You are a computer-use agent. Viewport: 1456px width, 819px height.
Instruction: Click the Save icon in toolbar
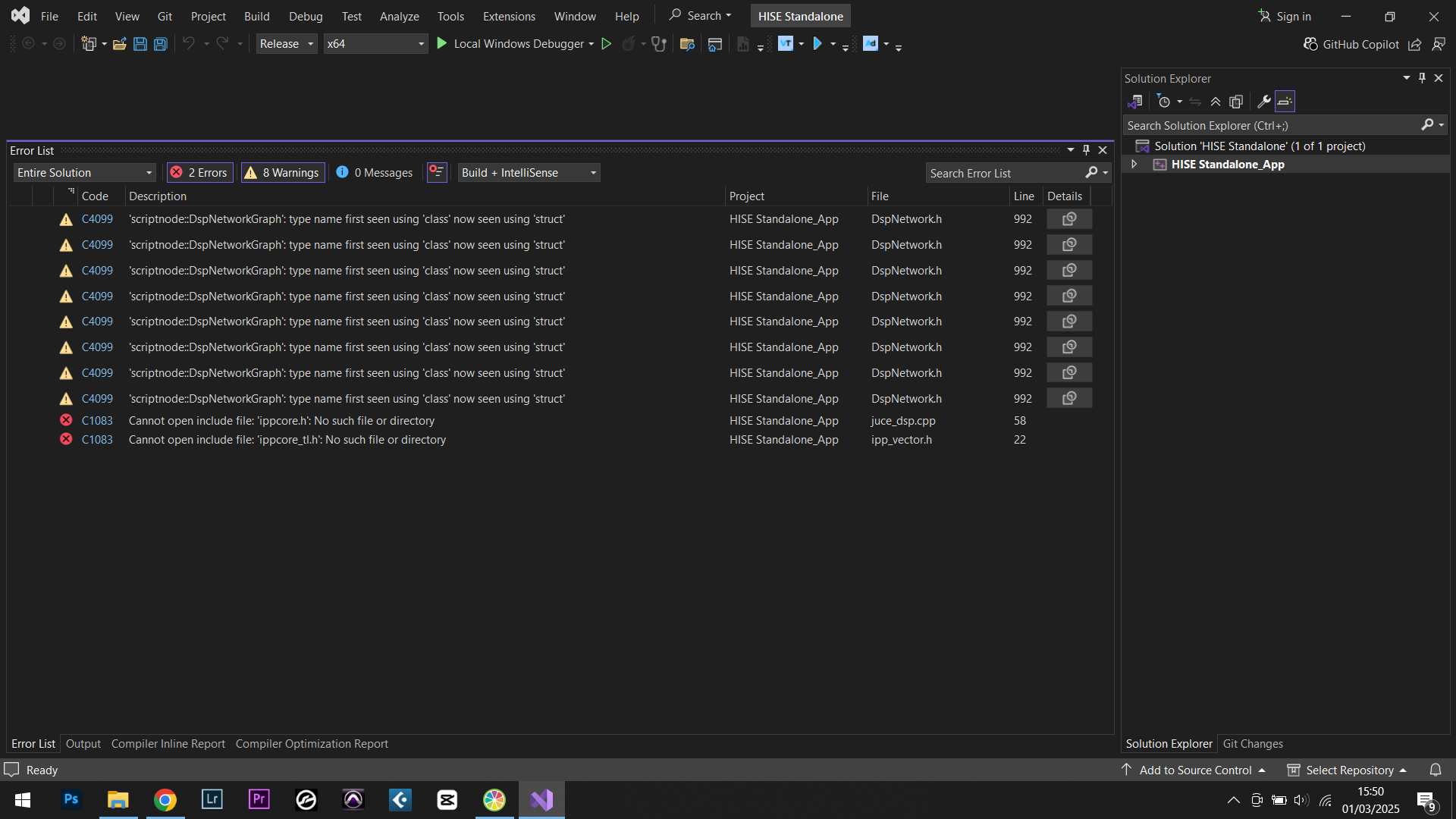[140, 44]
